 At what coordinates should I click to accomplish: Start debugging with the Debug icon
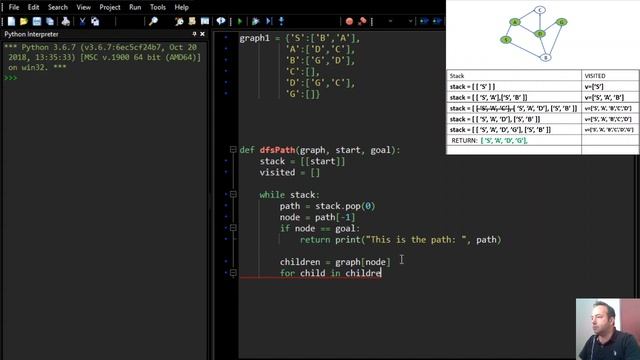[x=256, y=21]
